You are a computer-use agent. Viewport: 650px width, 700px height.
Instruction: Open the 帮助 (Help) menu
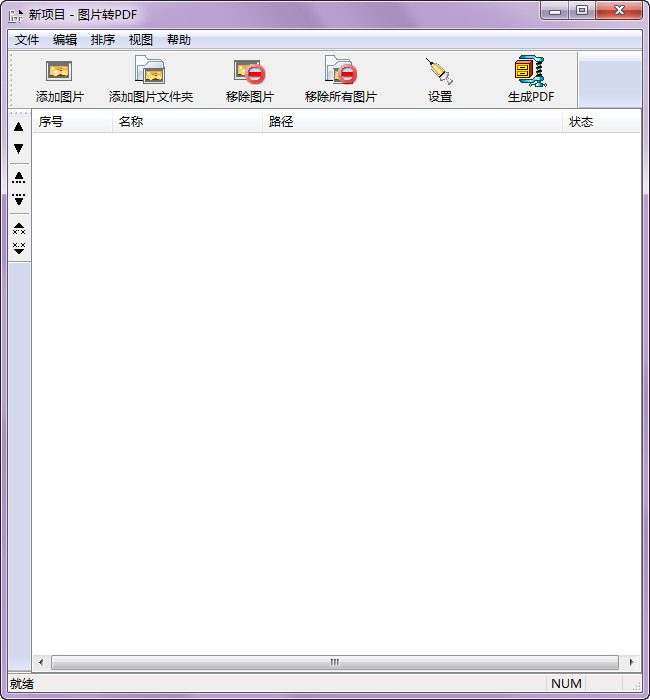[179, 40]
